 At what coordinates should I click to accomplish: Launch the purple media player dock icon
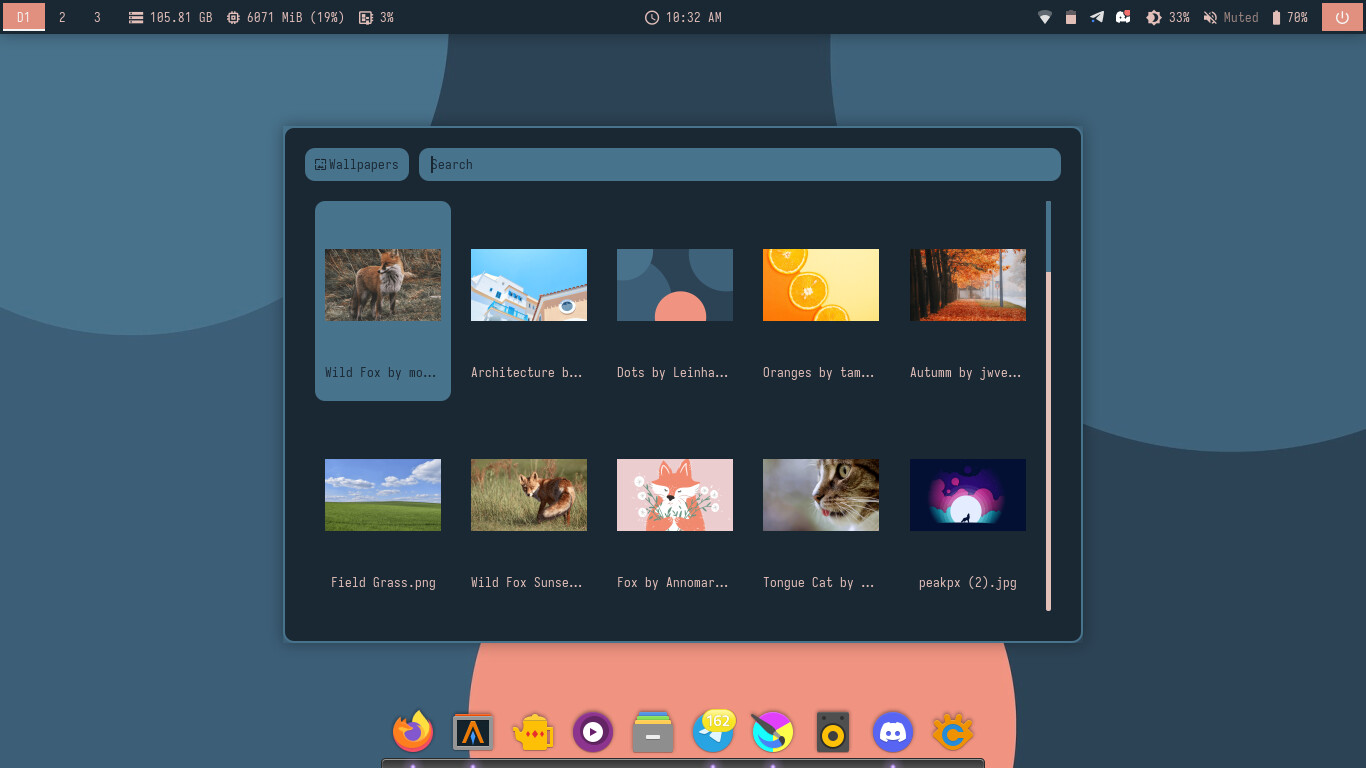pos(593,732)
